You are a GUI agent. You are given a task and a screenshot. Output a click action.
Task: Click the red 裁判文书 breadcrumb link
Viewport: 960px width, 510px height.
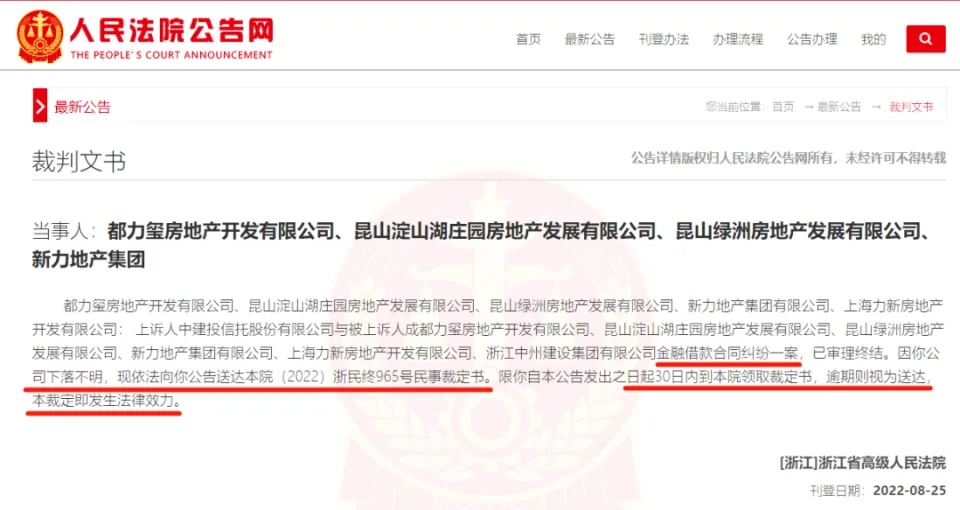coord(911,107)
